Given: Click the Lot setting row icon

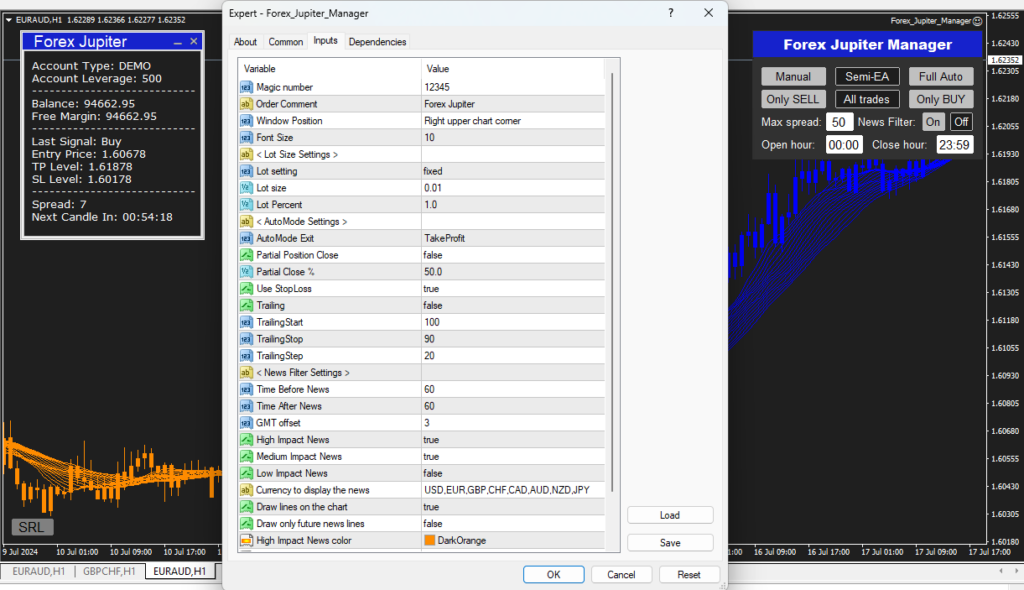Looking at the screenshot, I should 246,171.
